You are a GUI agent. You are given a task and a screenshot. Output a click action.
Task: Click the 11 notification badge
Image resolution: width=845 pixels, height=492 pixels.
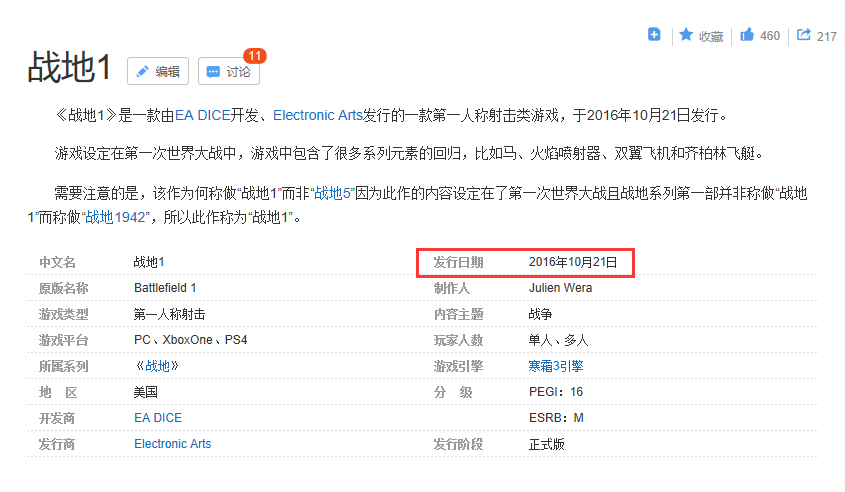255,56
